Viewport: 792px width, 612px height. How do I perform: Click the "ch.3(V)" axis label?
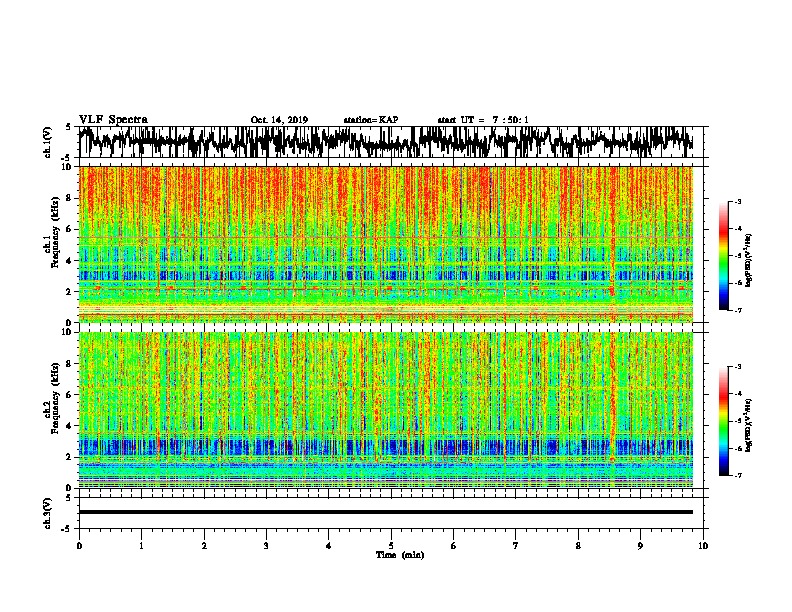pyautogui.click(x=48, y=514)
